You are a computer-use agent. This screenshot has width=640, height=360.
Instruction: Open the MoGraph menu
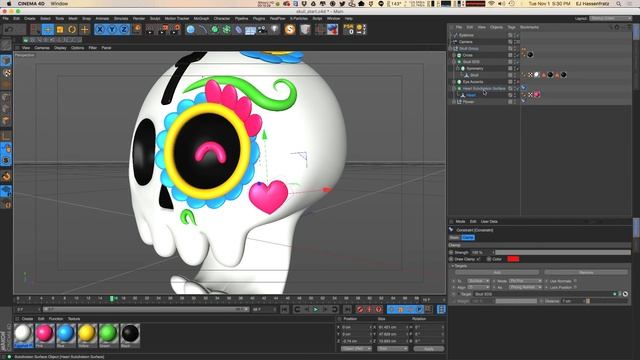(201, 19)
